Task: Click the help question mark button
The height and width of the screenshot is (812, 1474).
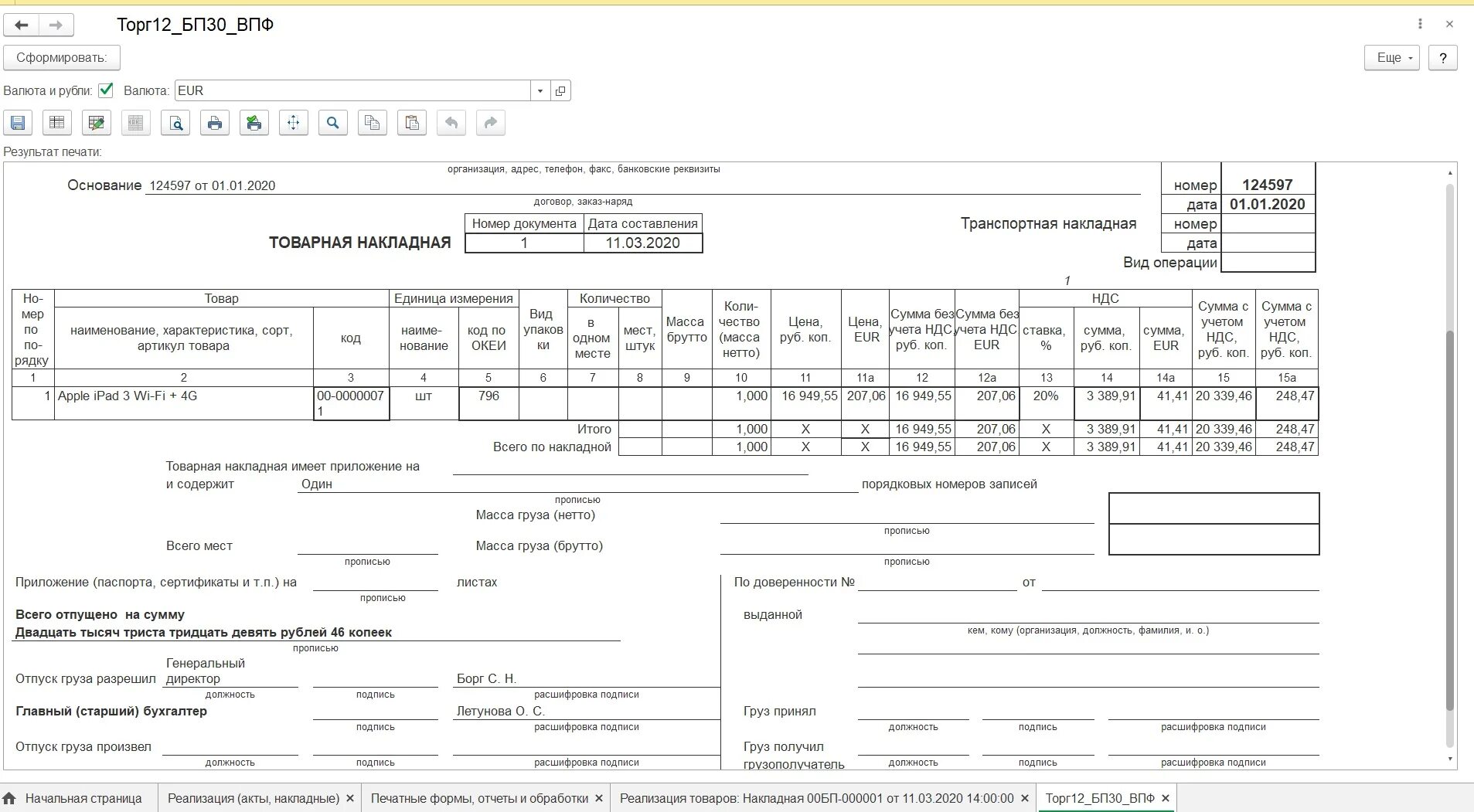Action: [x=1443, y=58]
